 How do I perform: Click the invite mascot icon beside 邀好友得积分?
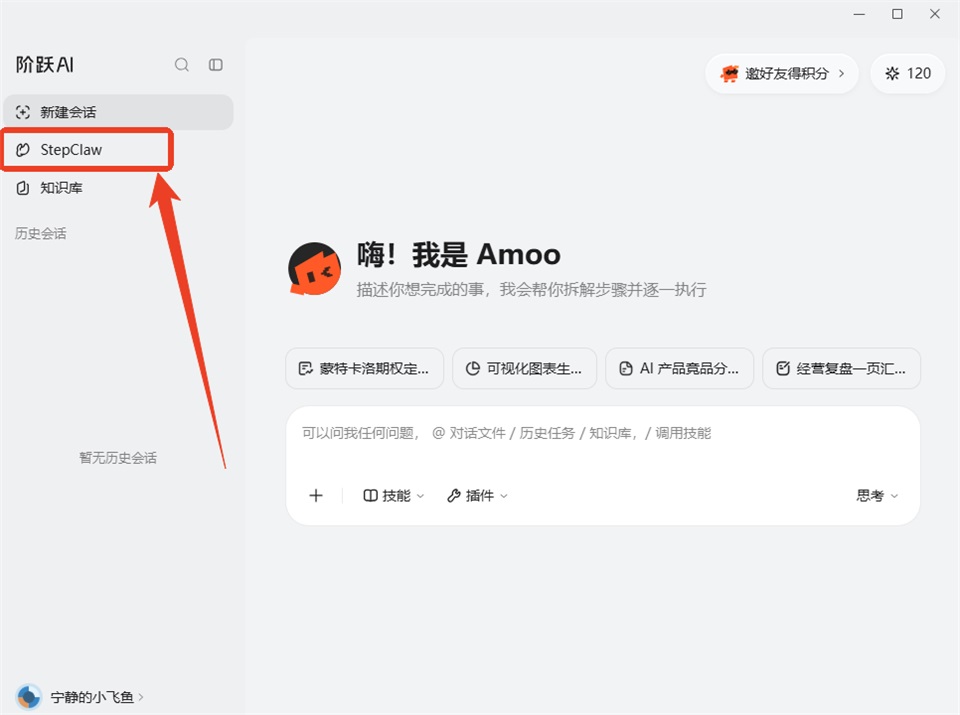pos(729,73)
